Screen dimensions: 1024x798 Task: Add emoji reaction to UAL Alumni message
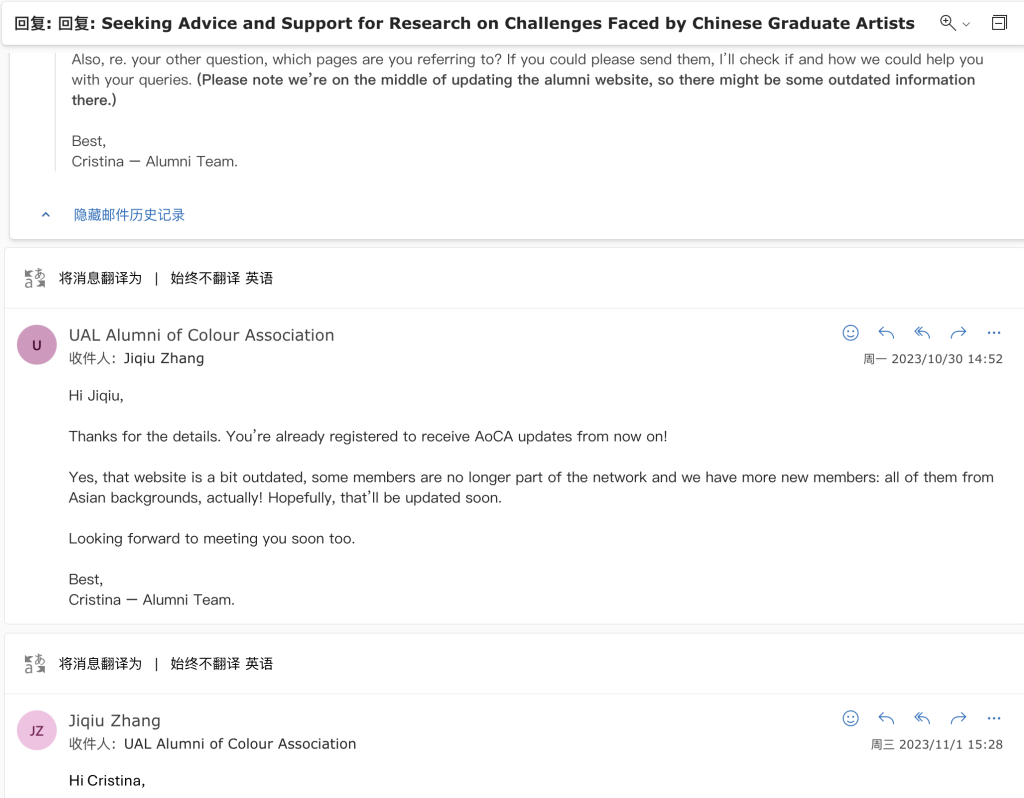point(850,333)
